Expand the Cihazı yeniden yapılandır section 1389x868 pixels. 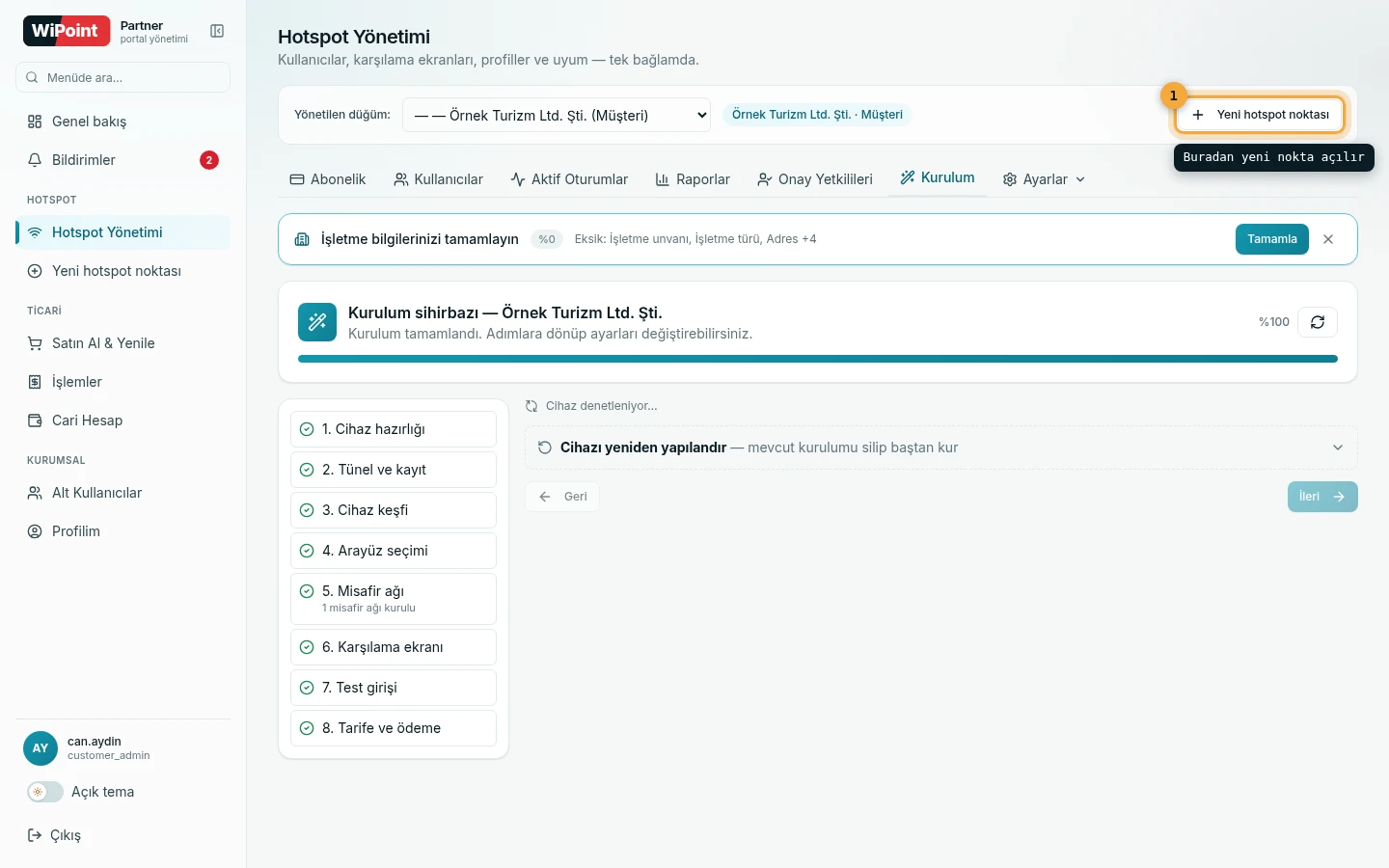941,448
